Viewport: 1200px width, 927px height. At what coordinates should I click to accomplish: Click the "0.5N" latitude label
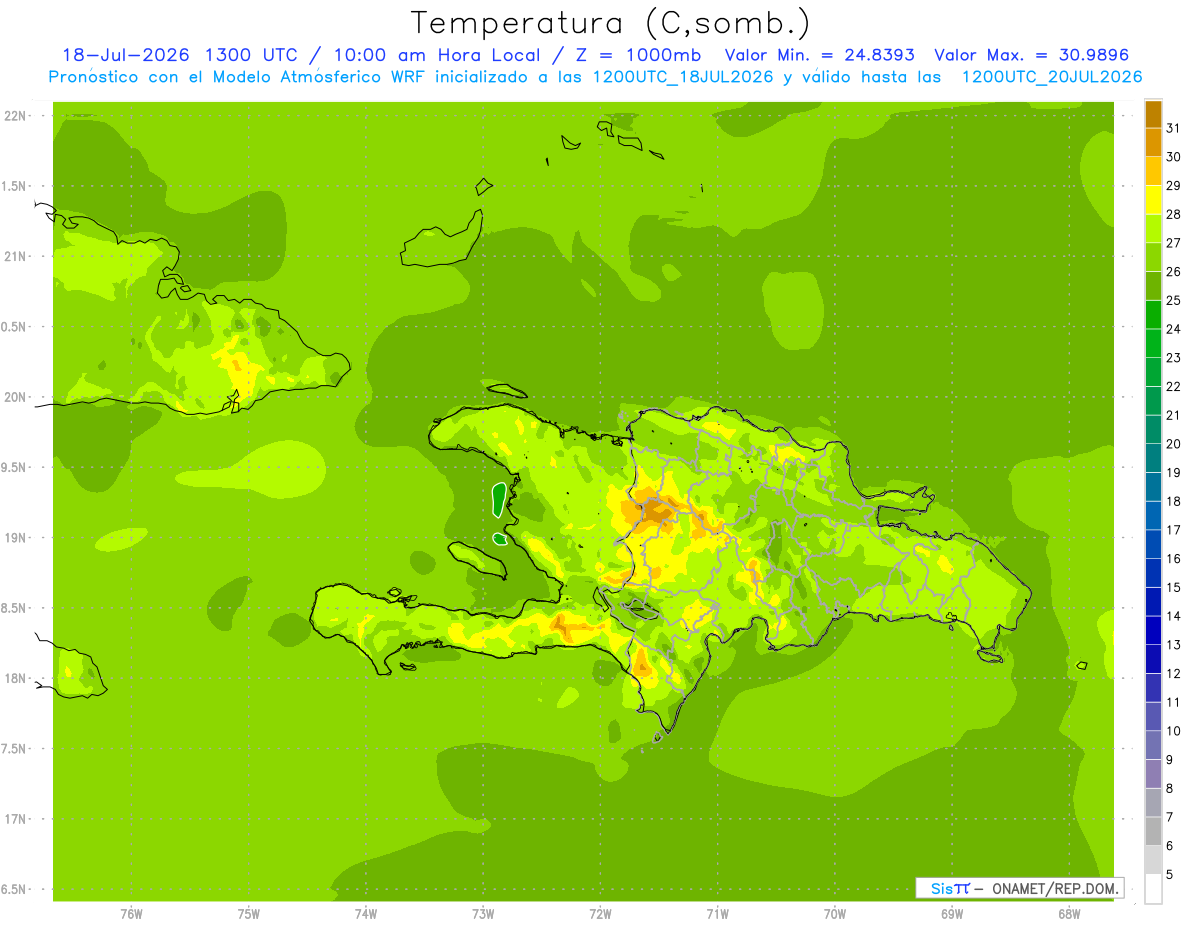coord(15,327)
